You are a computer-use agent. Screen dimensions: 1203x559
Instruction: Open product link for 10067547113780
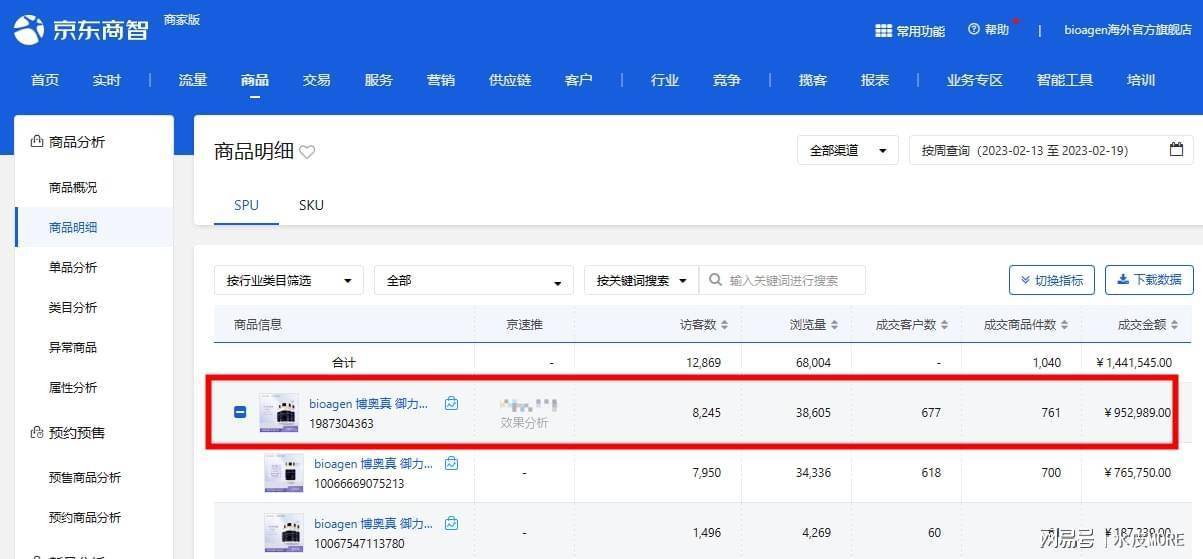tap(374, 523)
